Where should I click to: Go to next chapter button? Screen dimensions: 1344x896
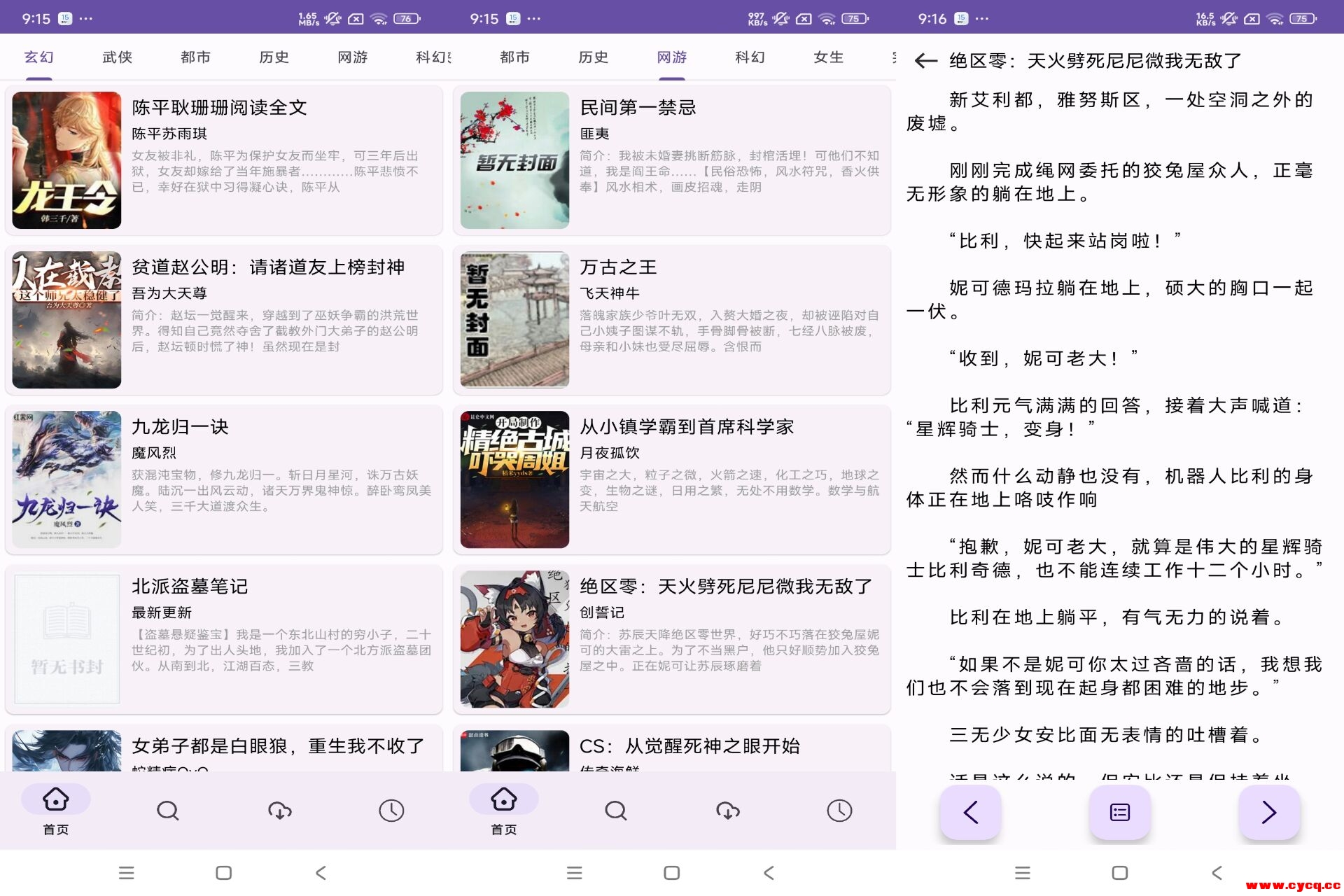(1268, 812)
